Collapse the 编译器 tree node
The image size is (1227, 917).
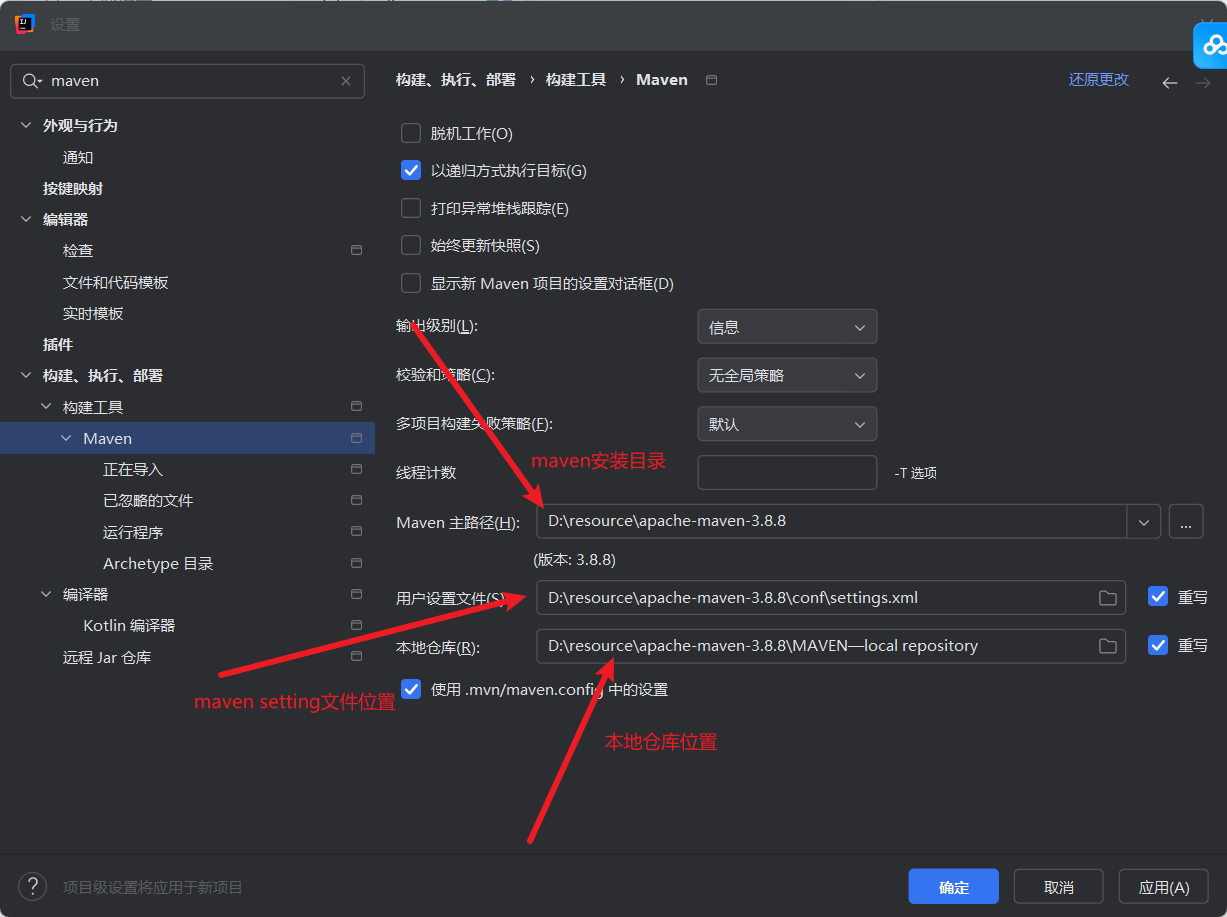coord(46,594)
